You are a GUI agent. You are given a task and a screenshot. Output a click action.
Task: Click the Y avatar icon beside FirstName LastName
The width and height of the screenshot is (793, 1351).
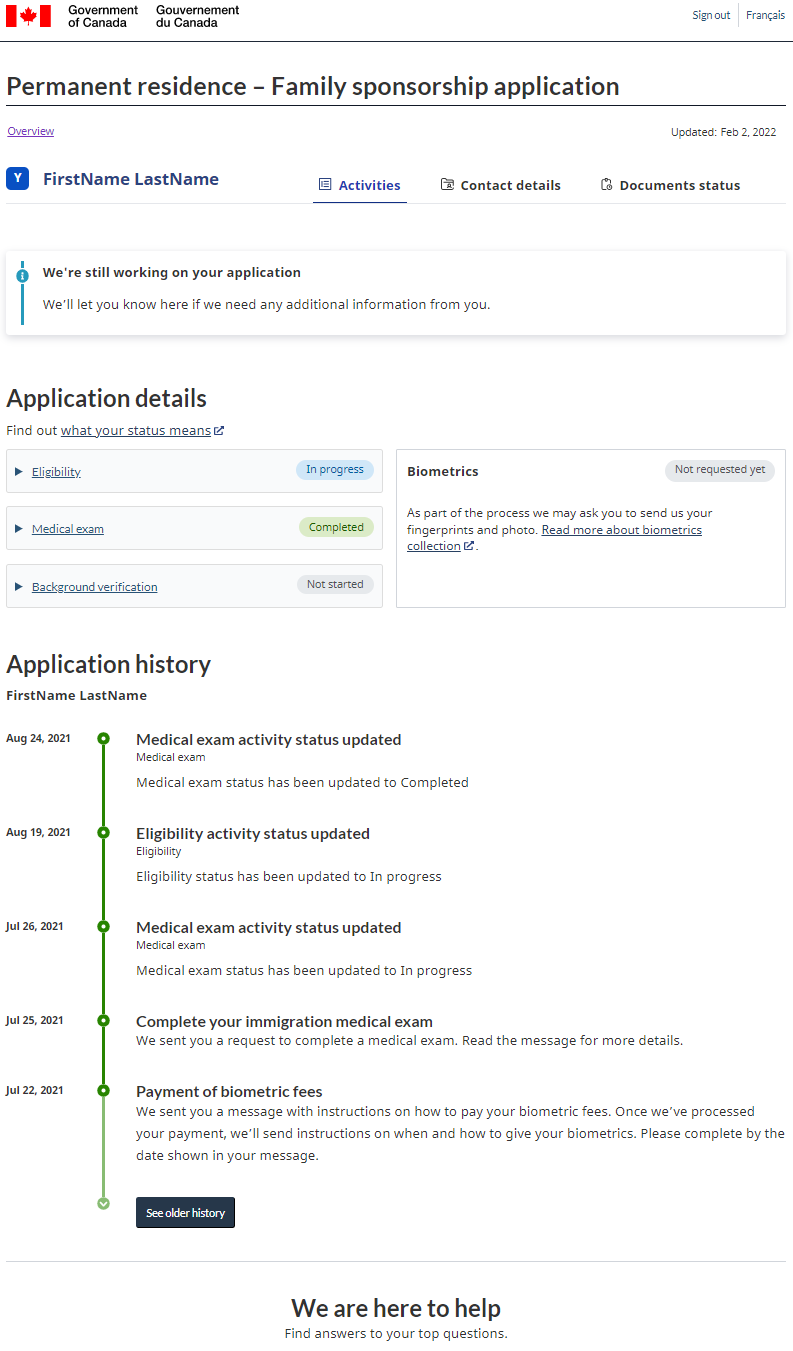[x=16, y=178]
